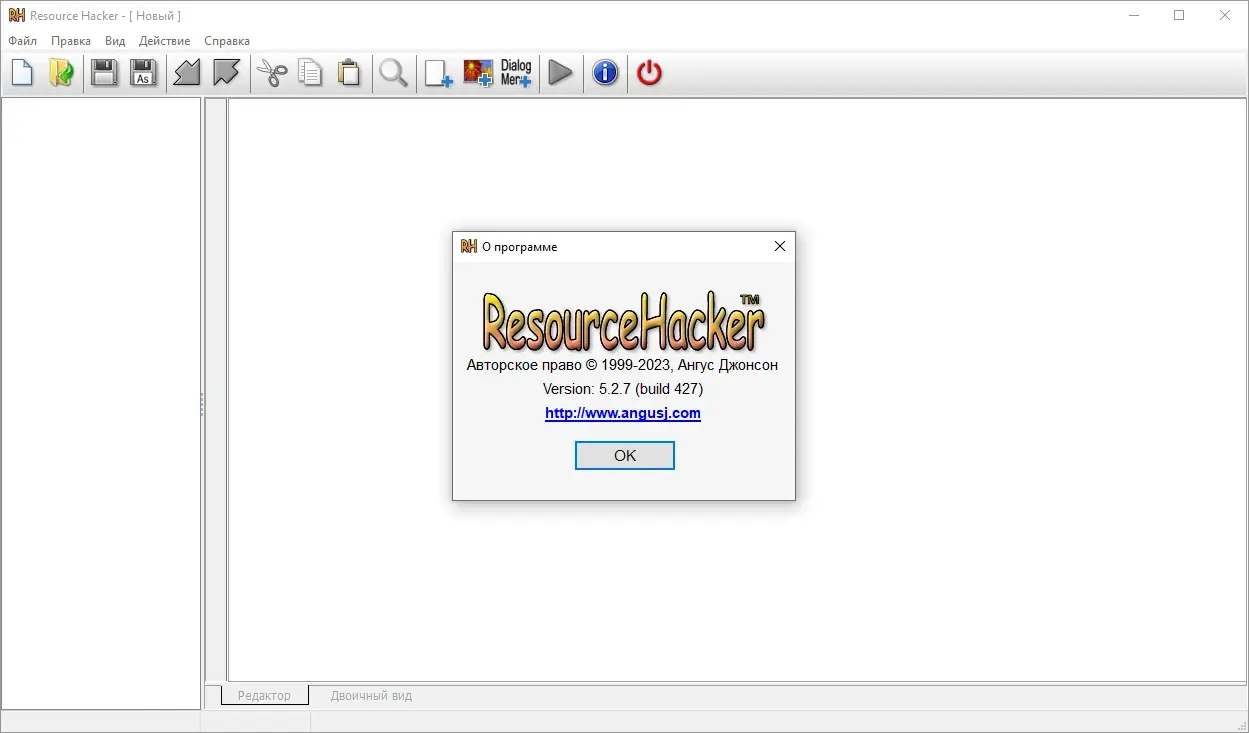Click the RH icon in About dialog title

click(468, 246)
